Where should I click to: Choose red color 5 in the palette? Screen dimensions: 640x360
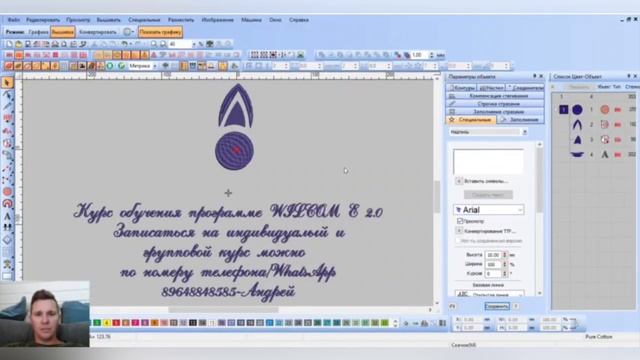pos(116,323)
